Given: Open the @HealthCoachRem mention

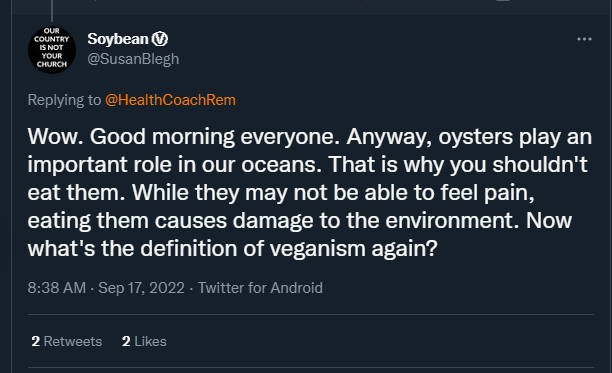Looking at the screenshot, I should 170,100.
